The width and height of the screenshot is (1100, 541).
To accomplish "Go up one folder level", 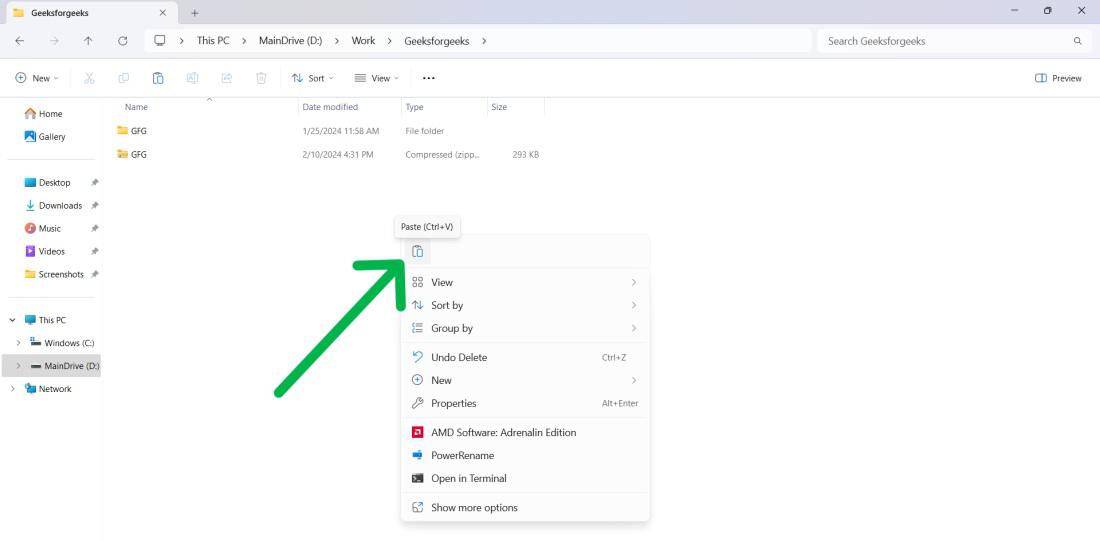I will pyautogui.click(x=88, y=41).
